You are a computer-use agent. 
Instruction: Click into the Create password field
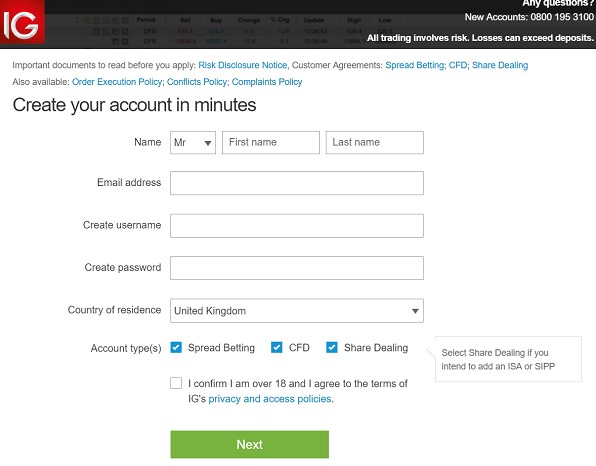coord(296,268)
